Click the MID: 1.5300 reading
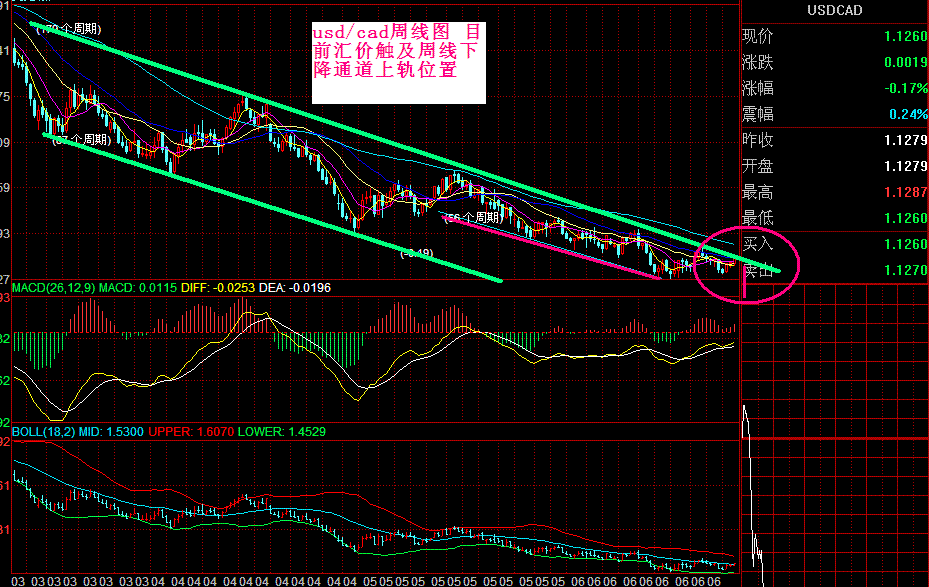The image size is (929, 587). (x=111, y=432)
